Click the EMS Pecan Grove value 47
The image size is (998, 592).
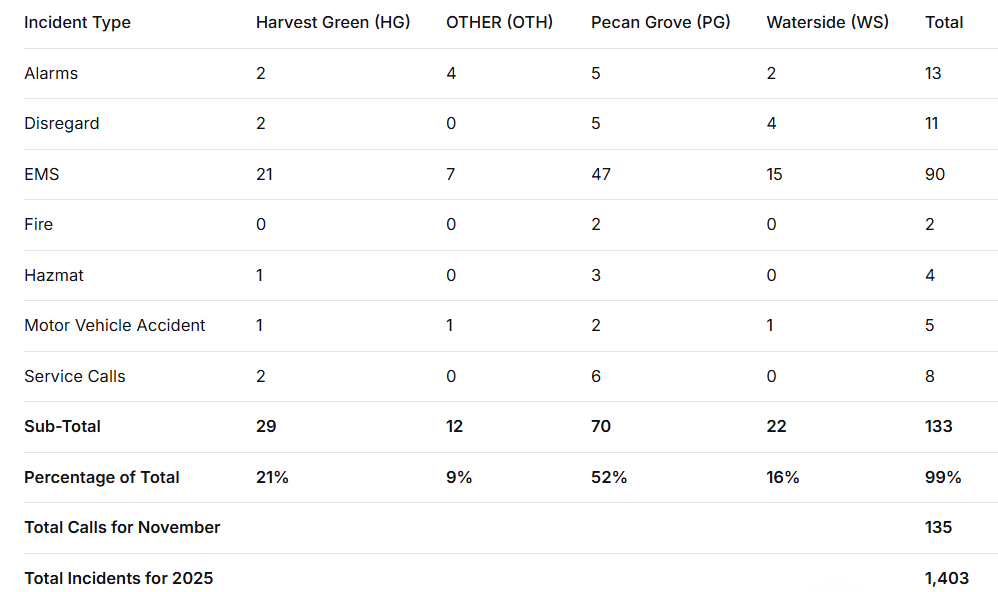(601, 174)
